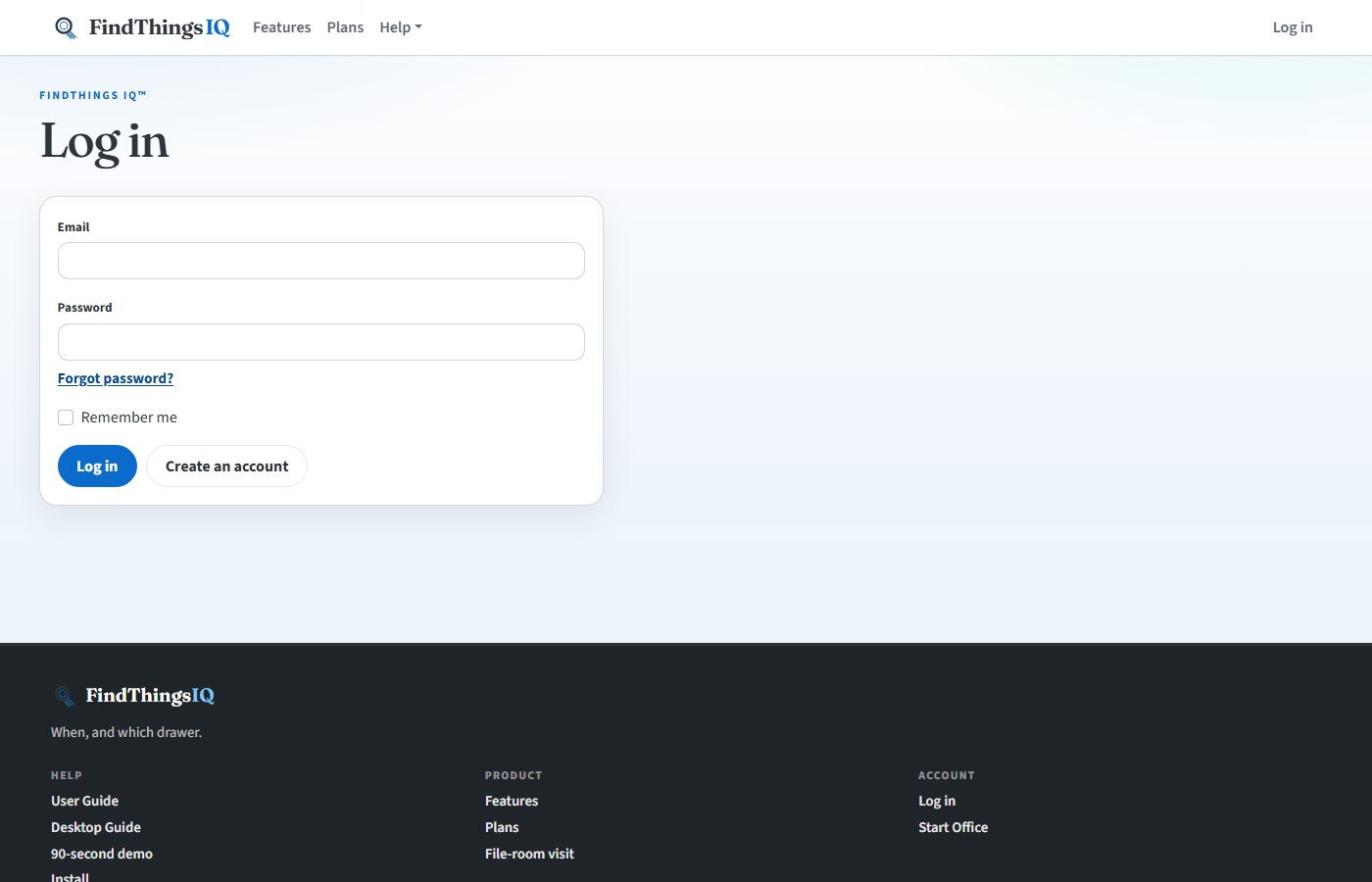Click the Password field label
This screenshot has width=1372, height=882.
click(x=85, y=308)
